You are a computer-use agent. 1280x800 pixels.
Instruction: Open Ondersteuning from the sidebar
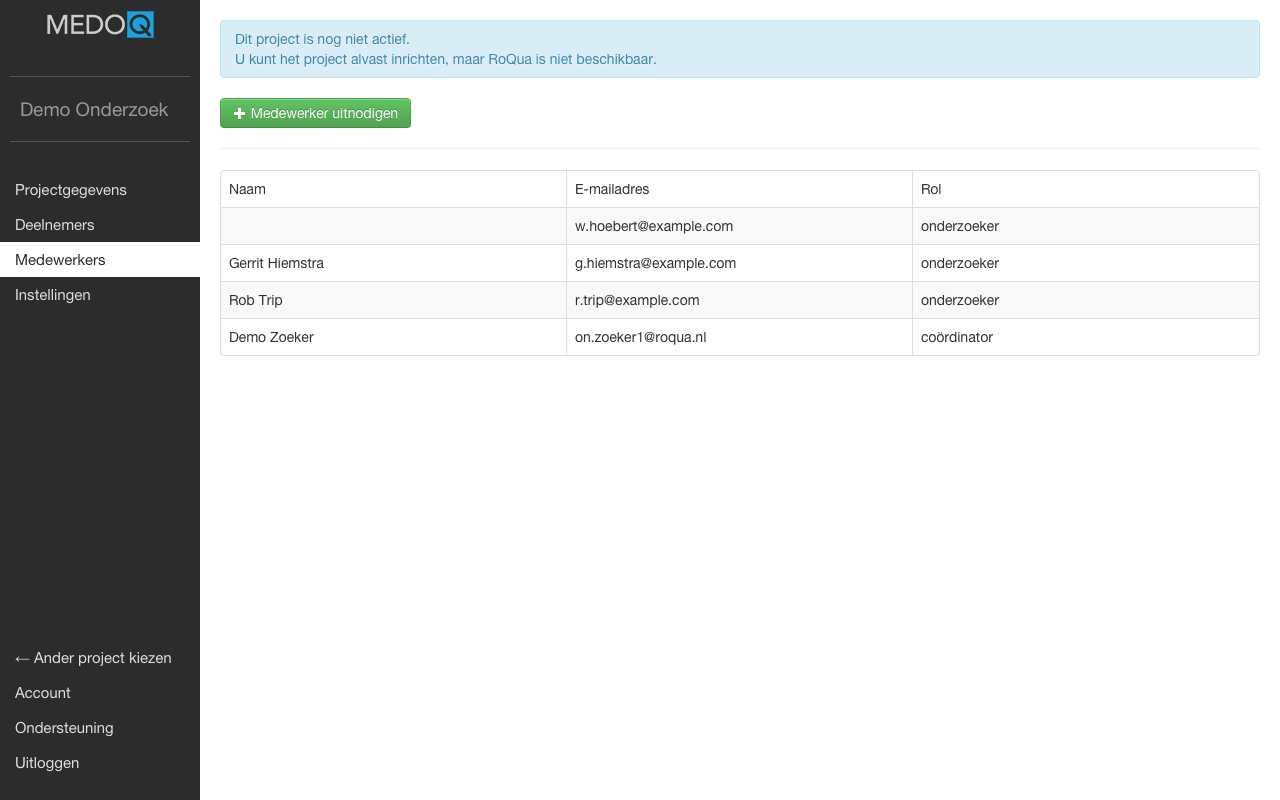click(64, 728)
